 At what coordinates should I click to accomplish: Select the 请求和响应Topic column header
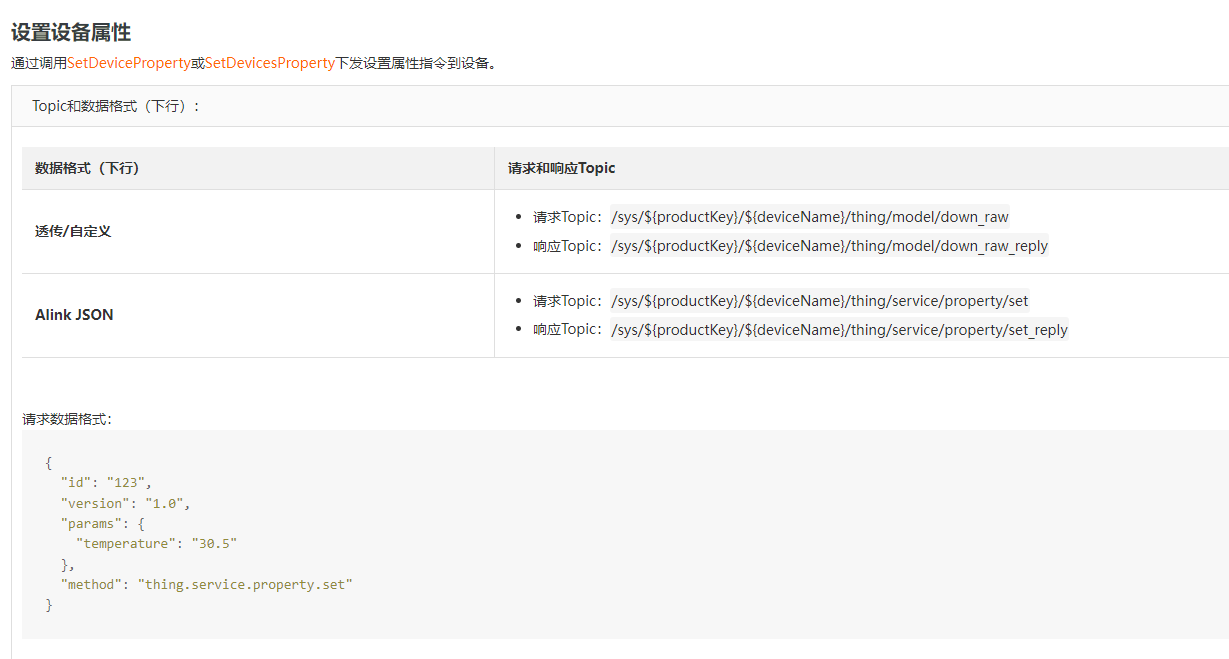point(561,168)
